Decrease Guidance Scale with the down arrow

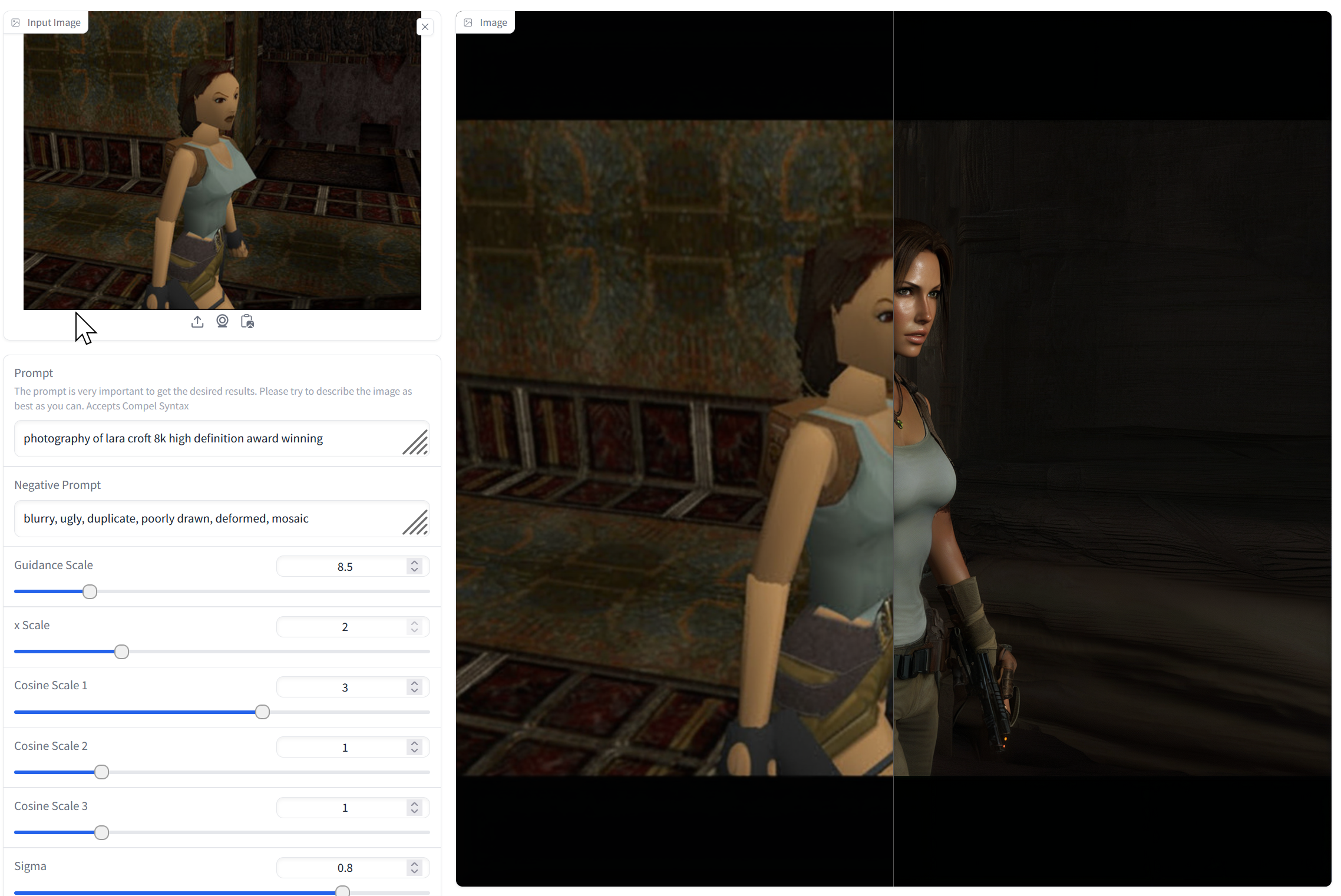click(415, 570)
